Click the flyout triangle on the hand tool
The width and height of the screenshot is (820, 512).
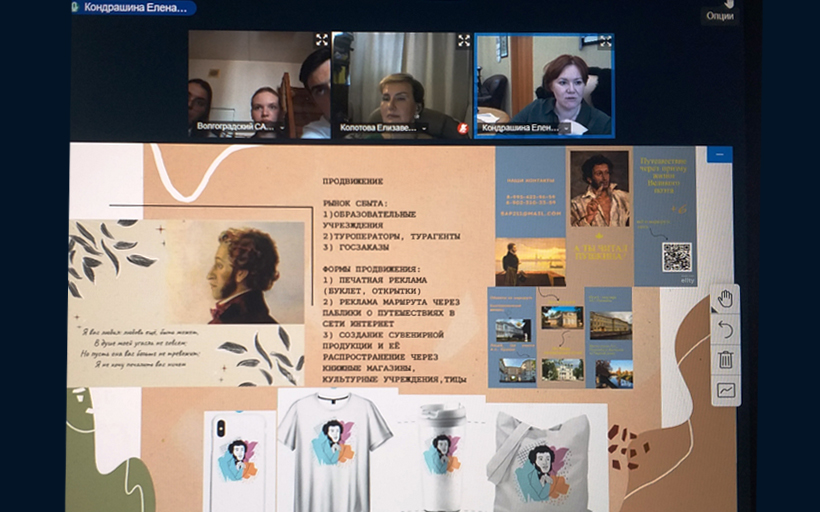[x=715, y=310]
